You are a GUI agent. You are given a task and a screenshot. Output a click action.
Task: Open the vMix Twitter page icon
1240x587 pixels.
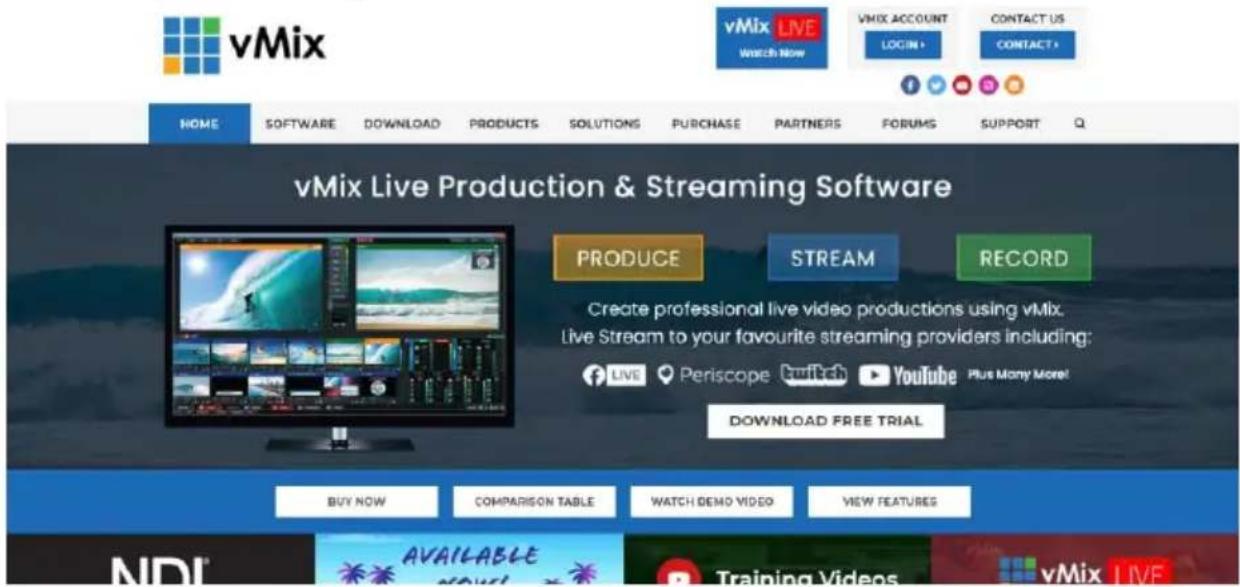(936, 86)
